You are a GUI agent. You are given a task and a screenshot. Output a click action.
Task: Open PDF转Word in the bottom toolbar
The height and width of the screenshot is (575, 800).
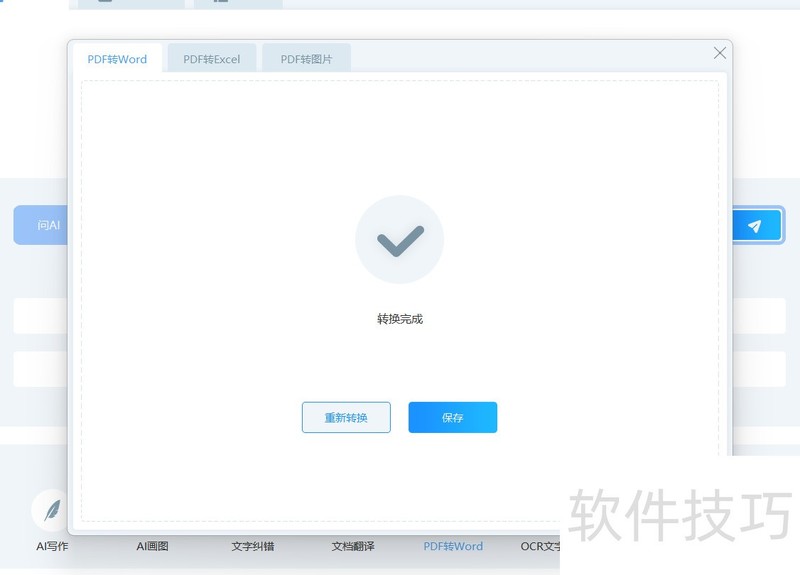pos(453,547)
